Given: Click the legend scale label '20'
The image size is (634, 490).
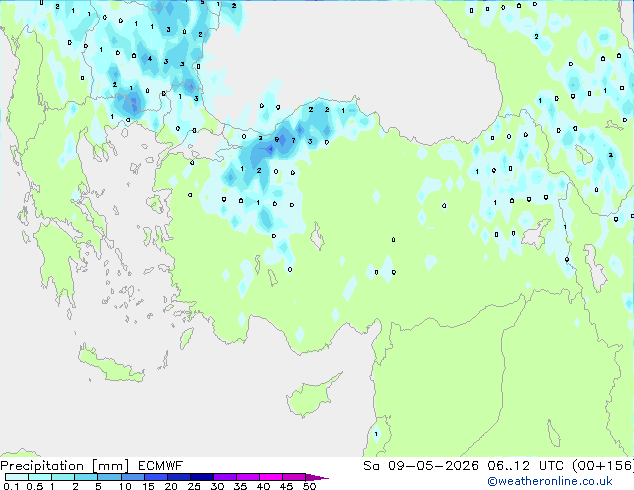Looking at the screenshot, I should tap(171, 486).
